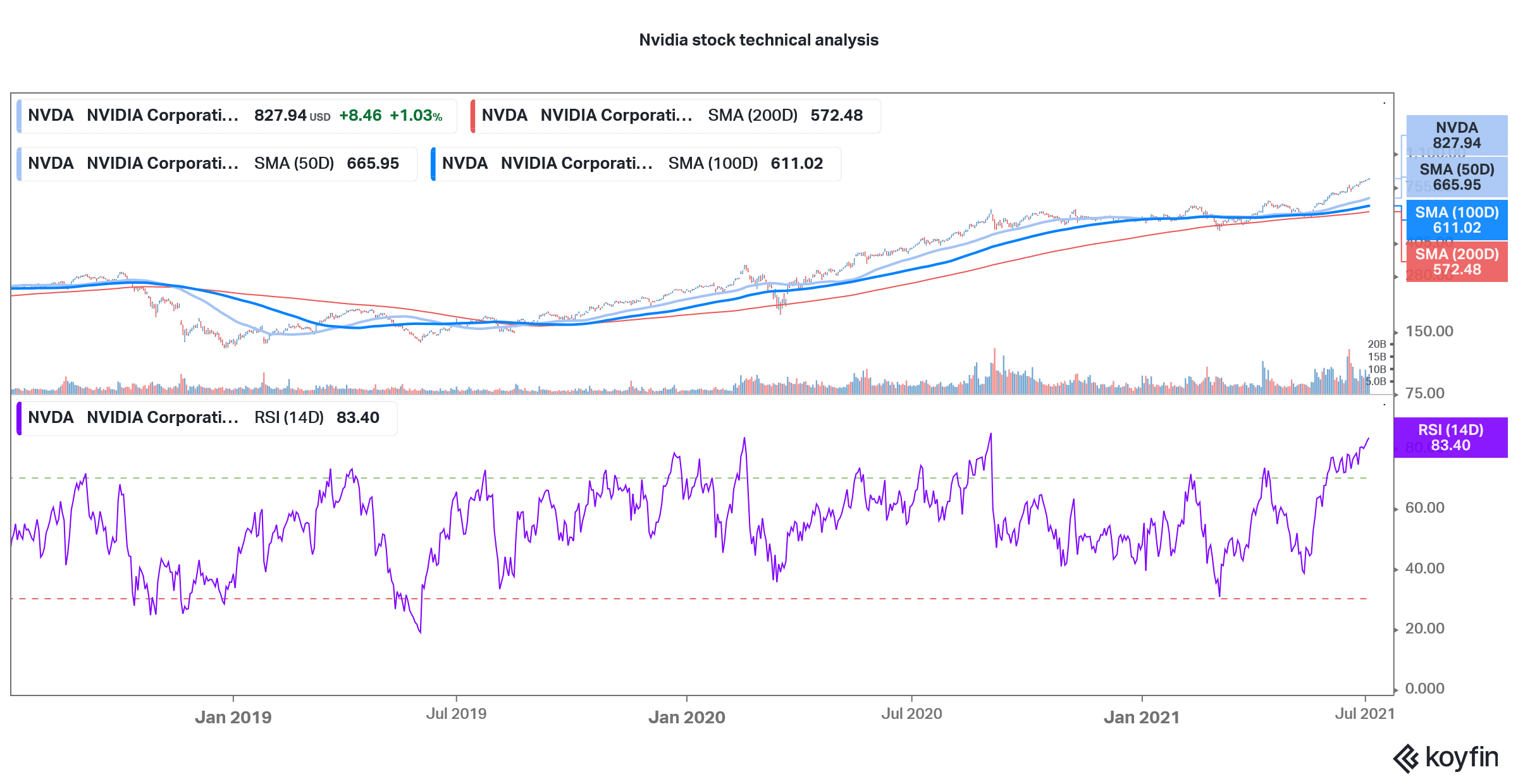
Task: Click the blue SMA (100D) legend swatch
Action: coord(433,164)
